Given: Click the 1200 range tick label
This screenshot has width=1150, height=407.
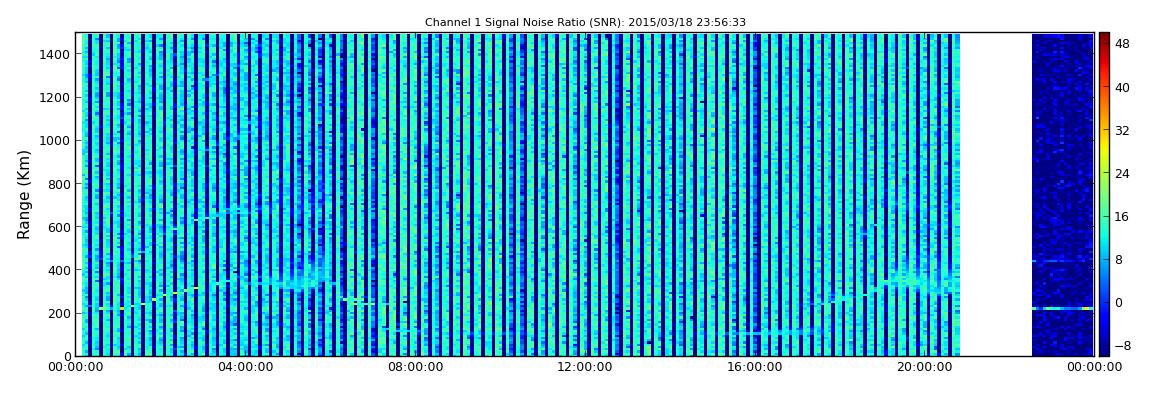Looking at the screenshot, I should pos(56,98).
